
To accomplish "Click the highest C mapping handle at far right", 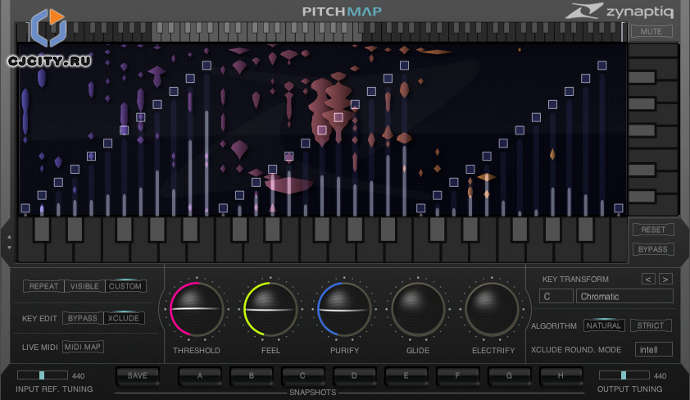I will pos(618,208).
